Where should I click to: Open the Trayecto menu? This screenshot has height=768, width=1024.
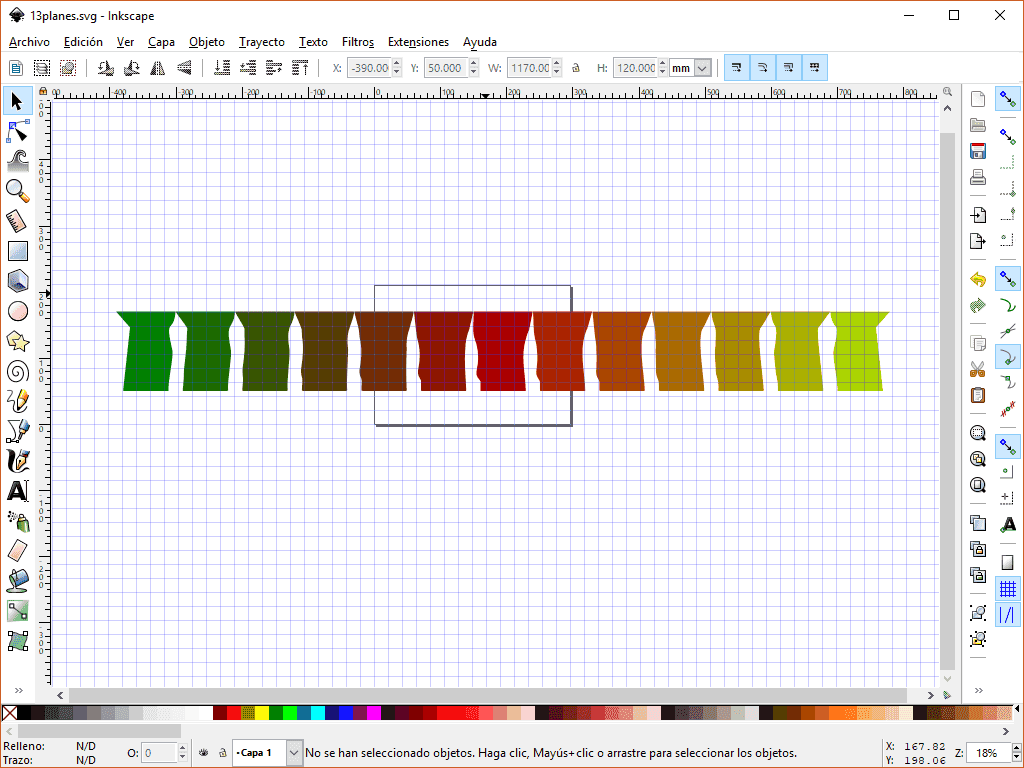pyautogui.click(x=261, y=42)
